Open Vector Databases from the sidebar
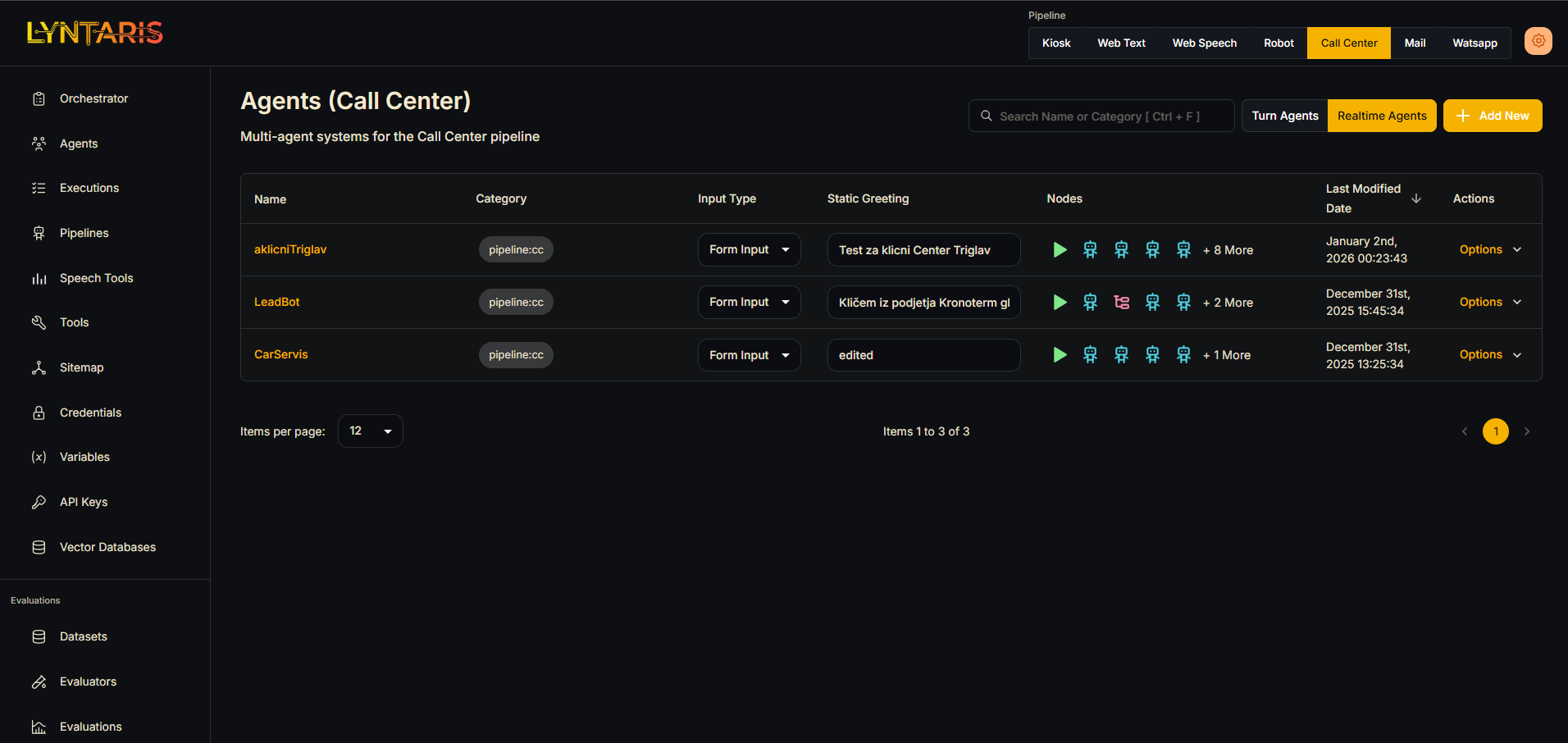The image size is (1568, 743). (107, 547)
